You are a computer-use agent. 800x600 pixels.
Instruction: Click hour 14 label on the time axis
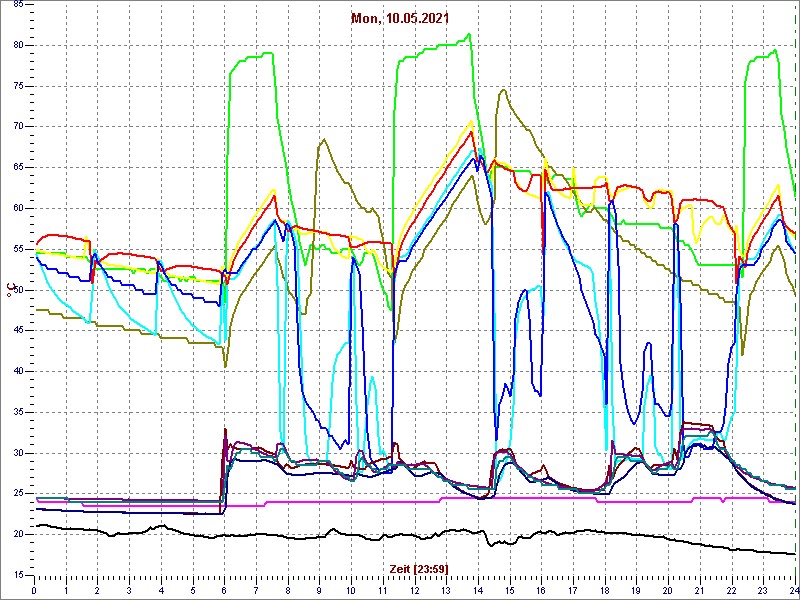(x=478, y=590)
